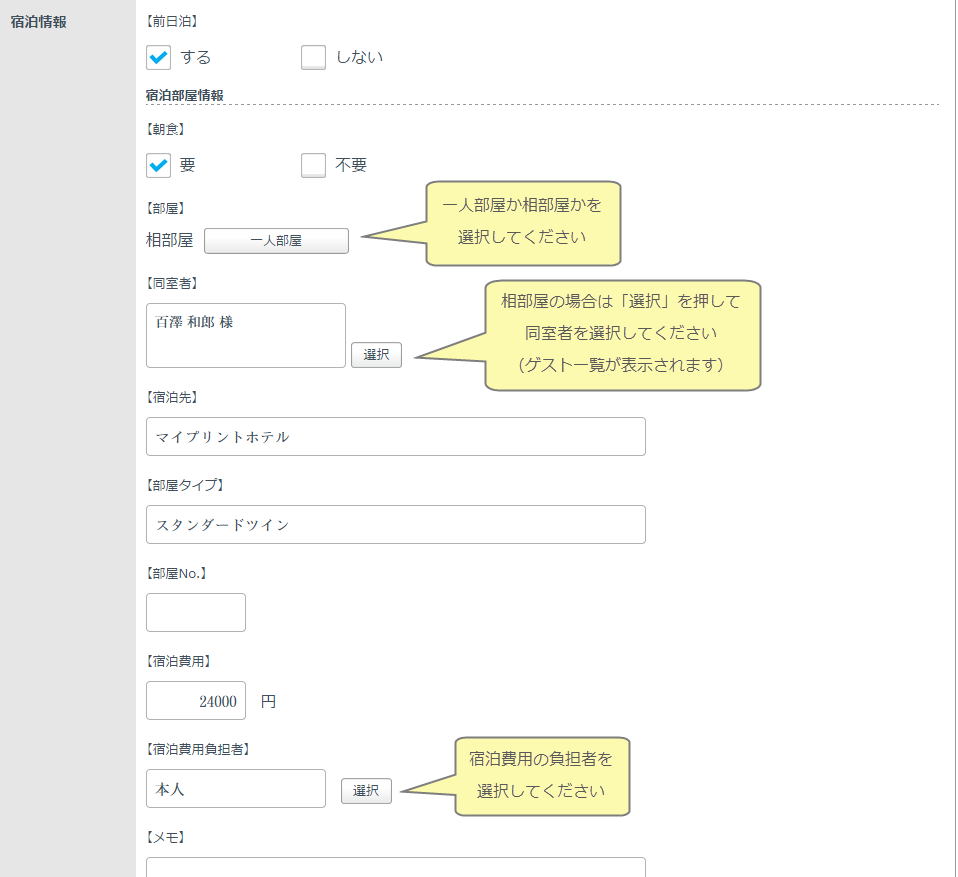The height and width of the screenshot is (877, 958).
Task: Click the 部屋タイプ field showing スタンダードツイン
Action: [x=395, y=525]
